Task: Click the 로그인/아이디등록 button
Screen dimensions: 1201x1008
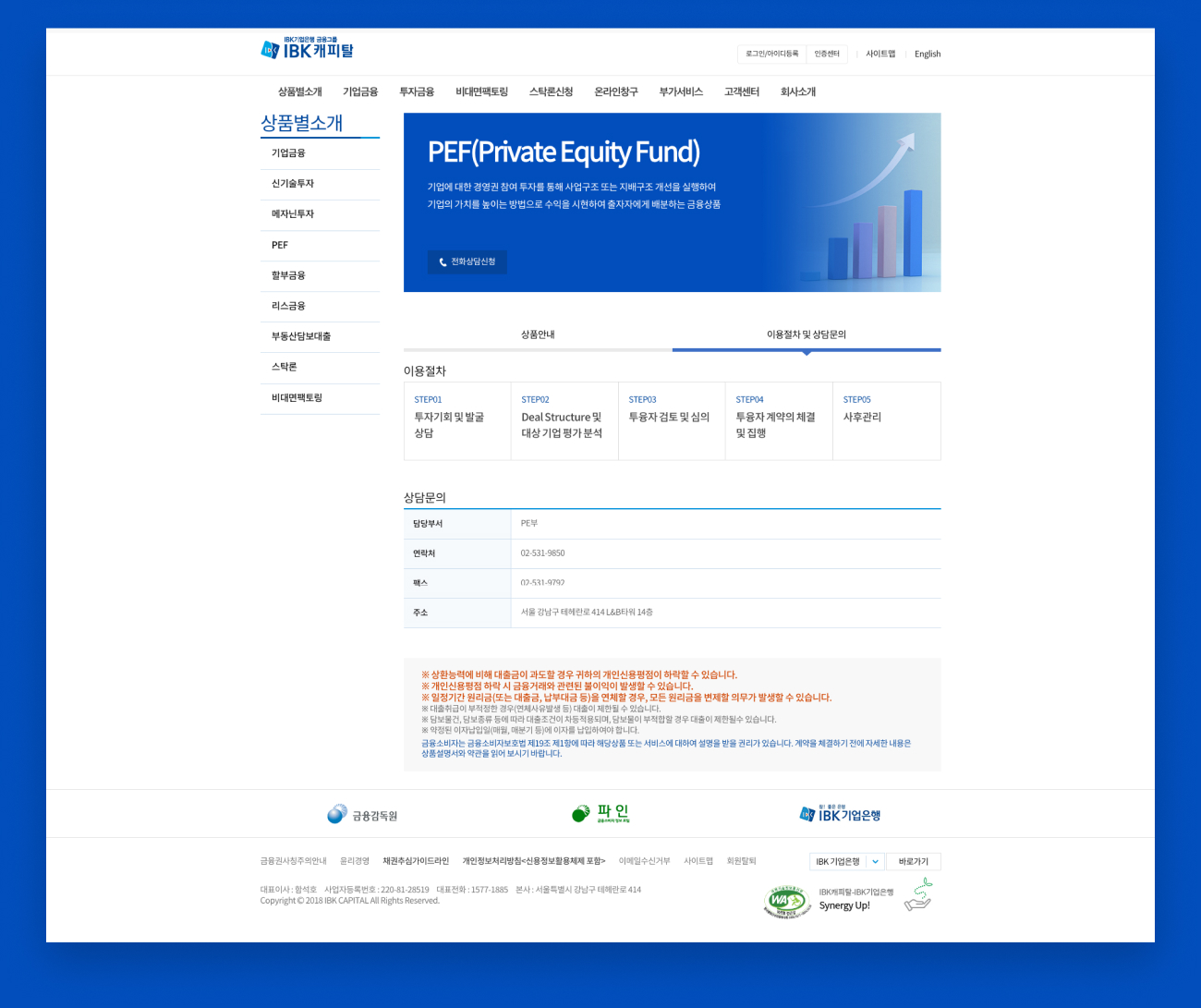Action: [x=771, y=54]
